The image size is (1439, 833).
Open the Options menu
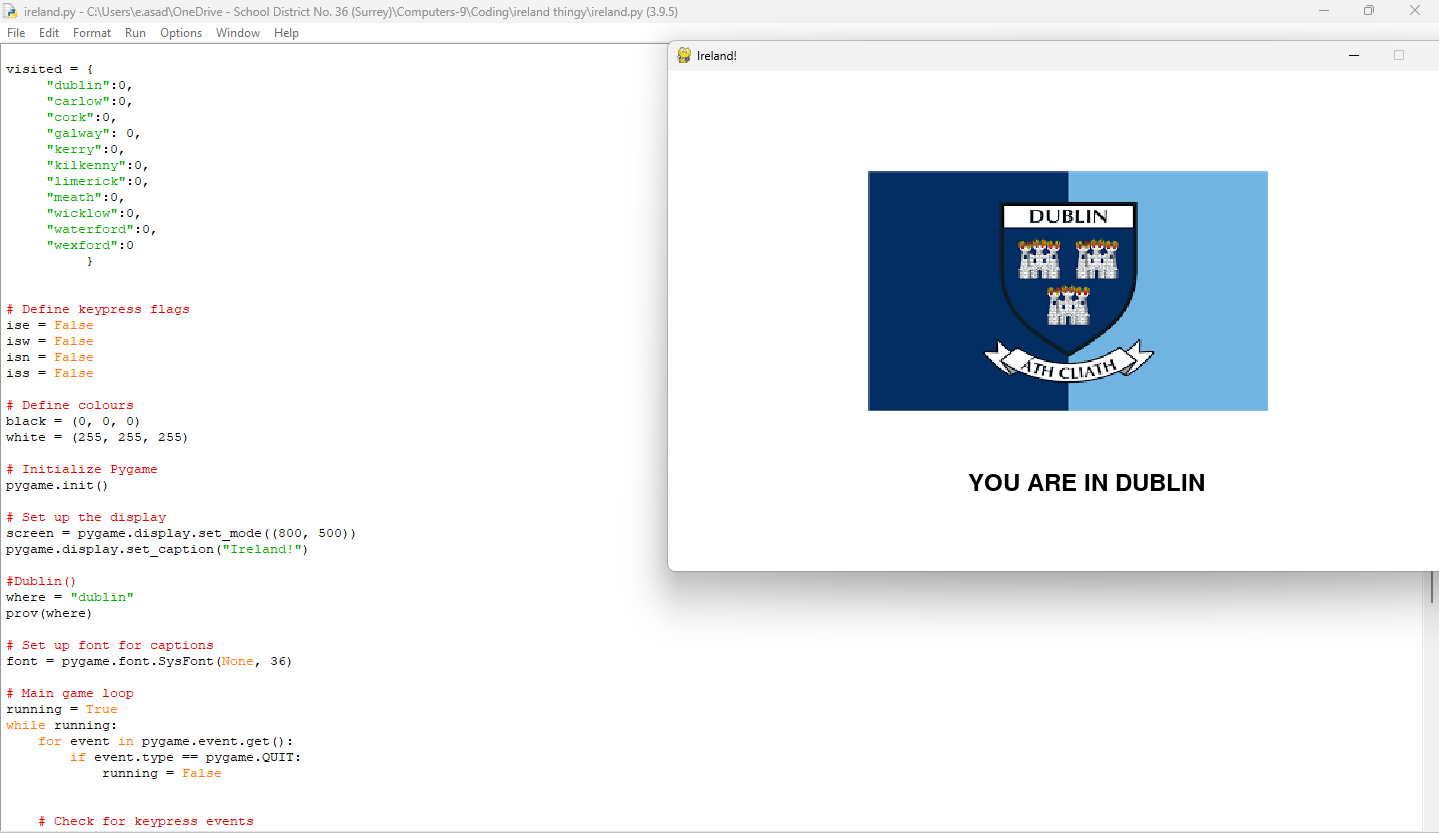181,33
